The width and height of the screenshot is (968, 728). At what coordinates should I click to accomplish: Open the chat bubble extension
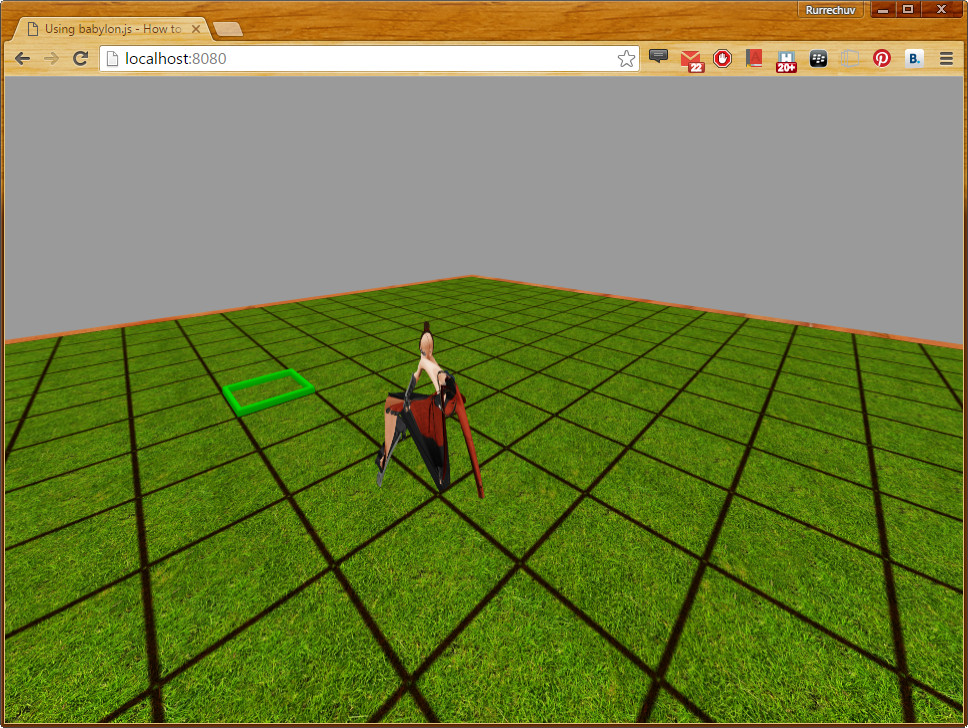click(658, 57)
